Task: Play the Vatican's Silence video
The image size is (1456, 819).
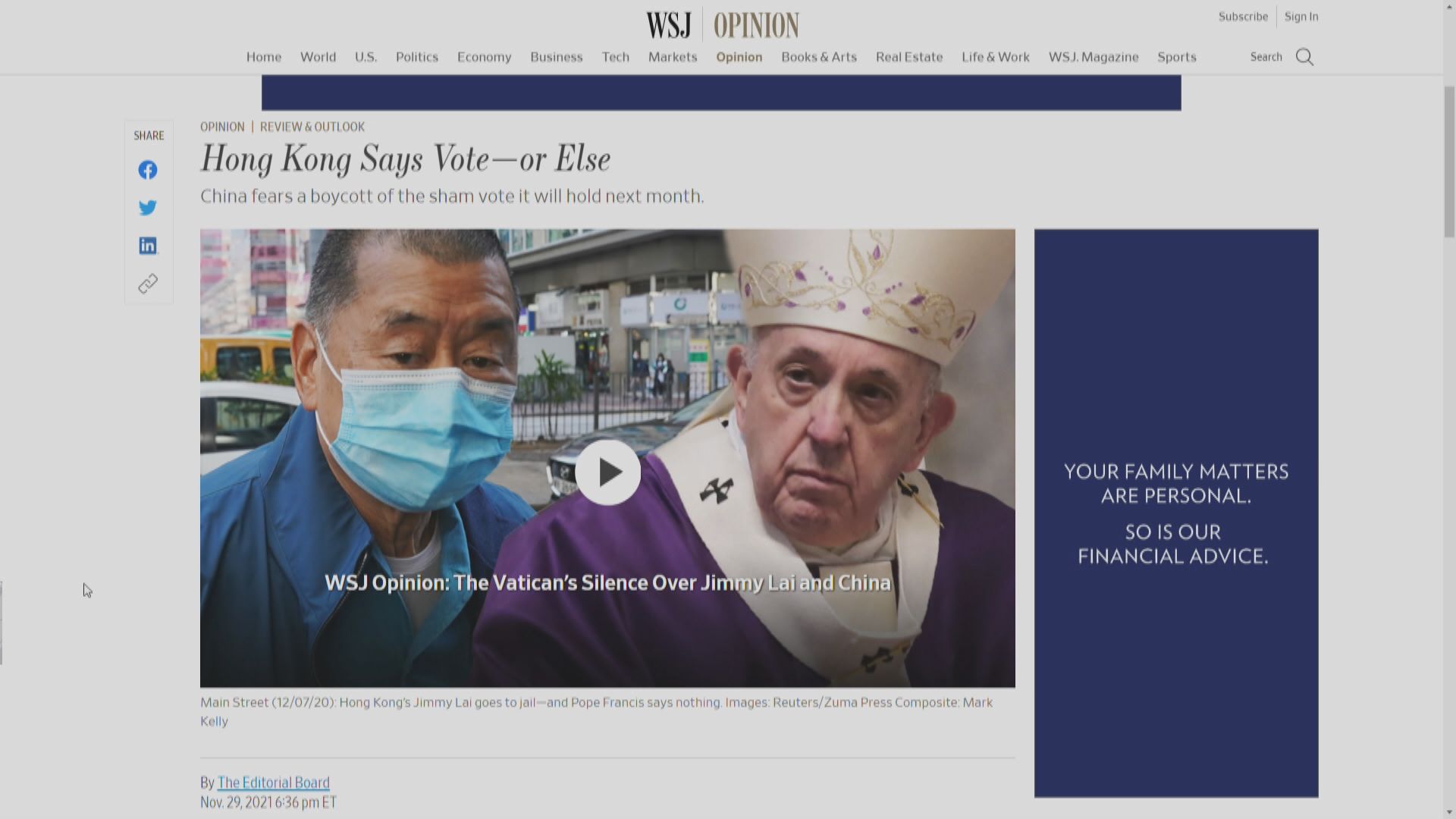Action: click(x=607, y=472)
